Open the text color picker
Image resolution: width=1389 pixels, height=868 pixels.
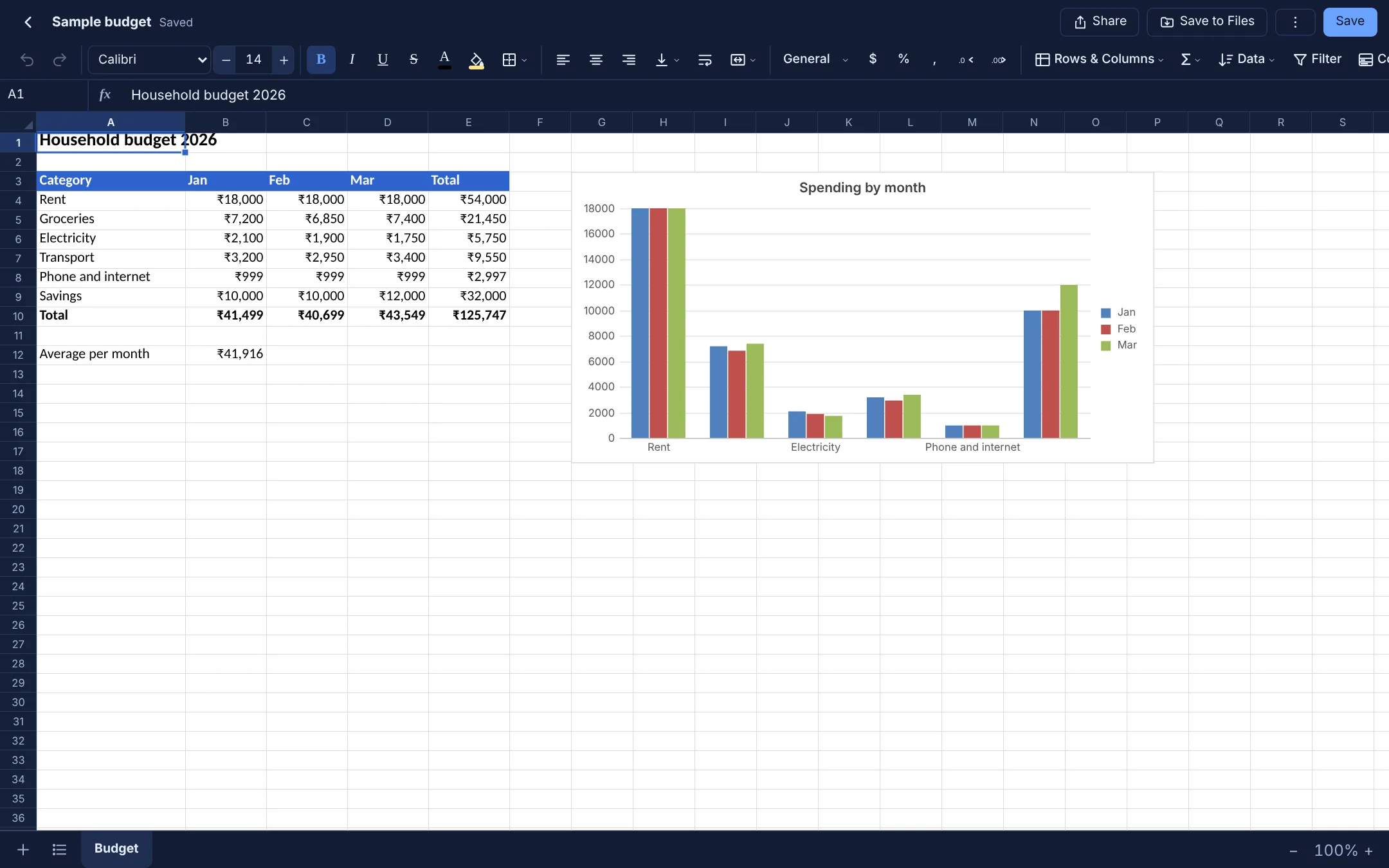(x=444, y=60)
